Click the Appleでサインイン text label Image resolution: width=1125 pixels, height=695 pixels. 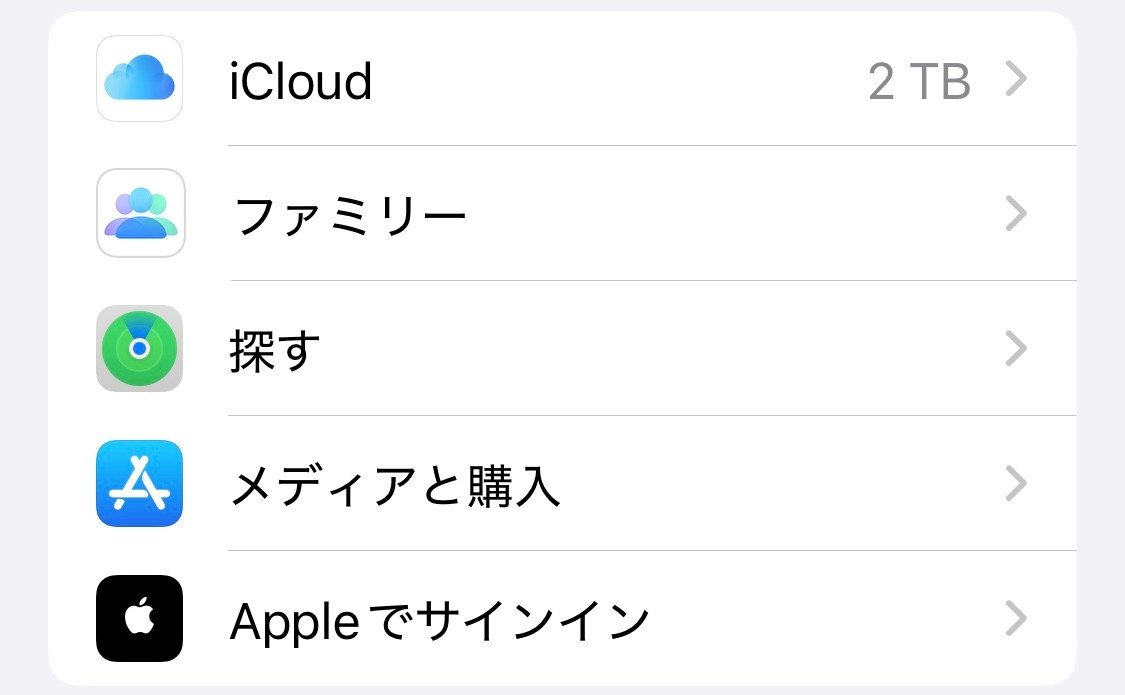[x=440, y=620]
